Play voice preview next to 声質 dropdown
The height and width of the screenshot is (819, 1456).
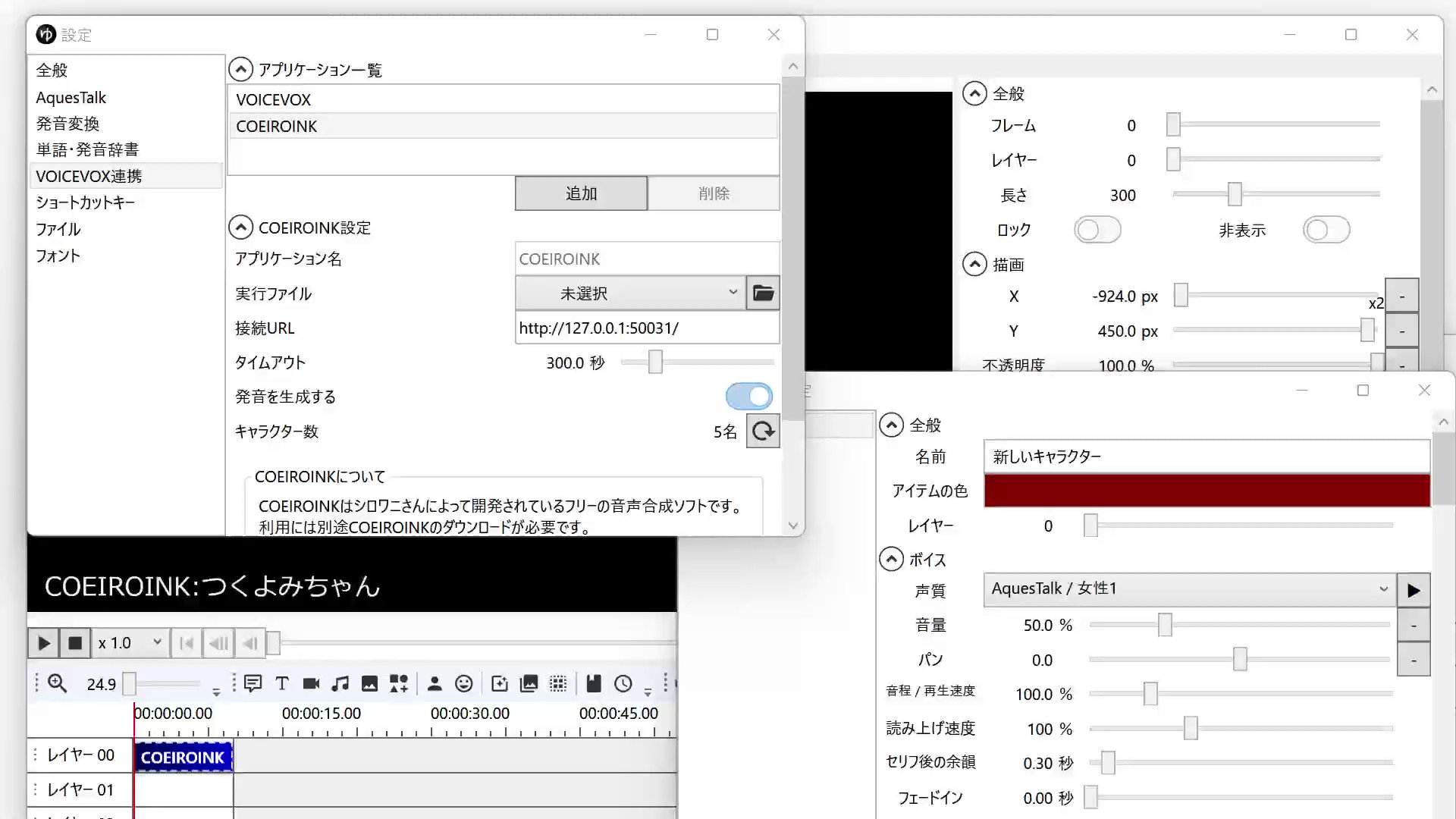click(x=1414, y=590)
